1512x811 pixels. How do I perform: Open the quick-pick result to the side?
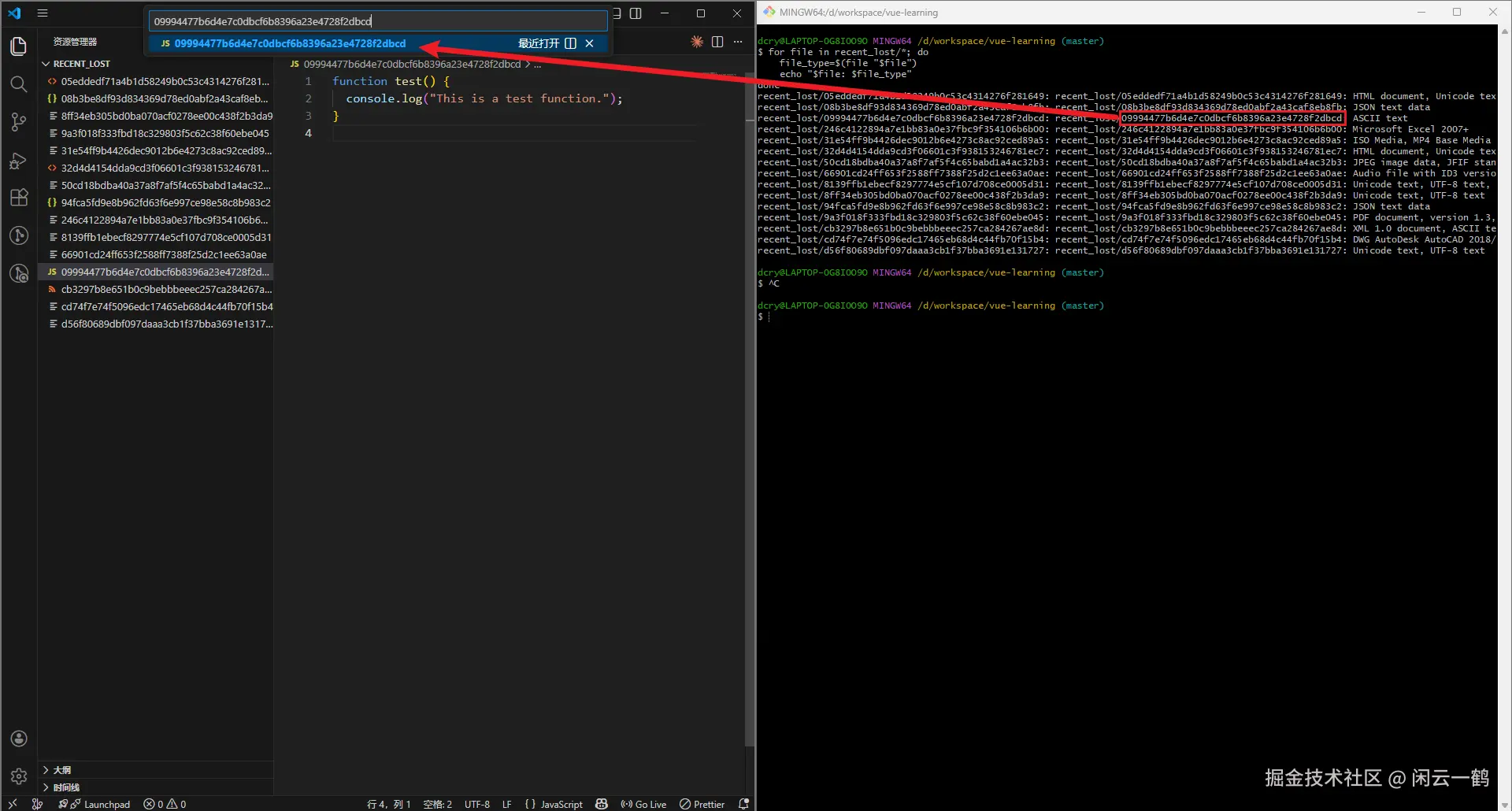571,43
